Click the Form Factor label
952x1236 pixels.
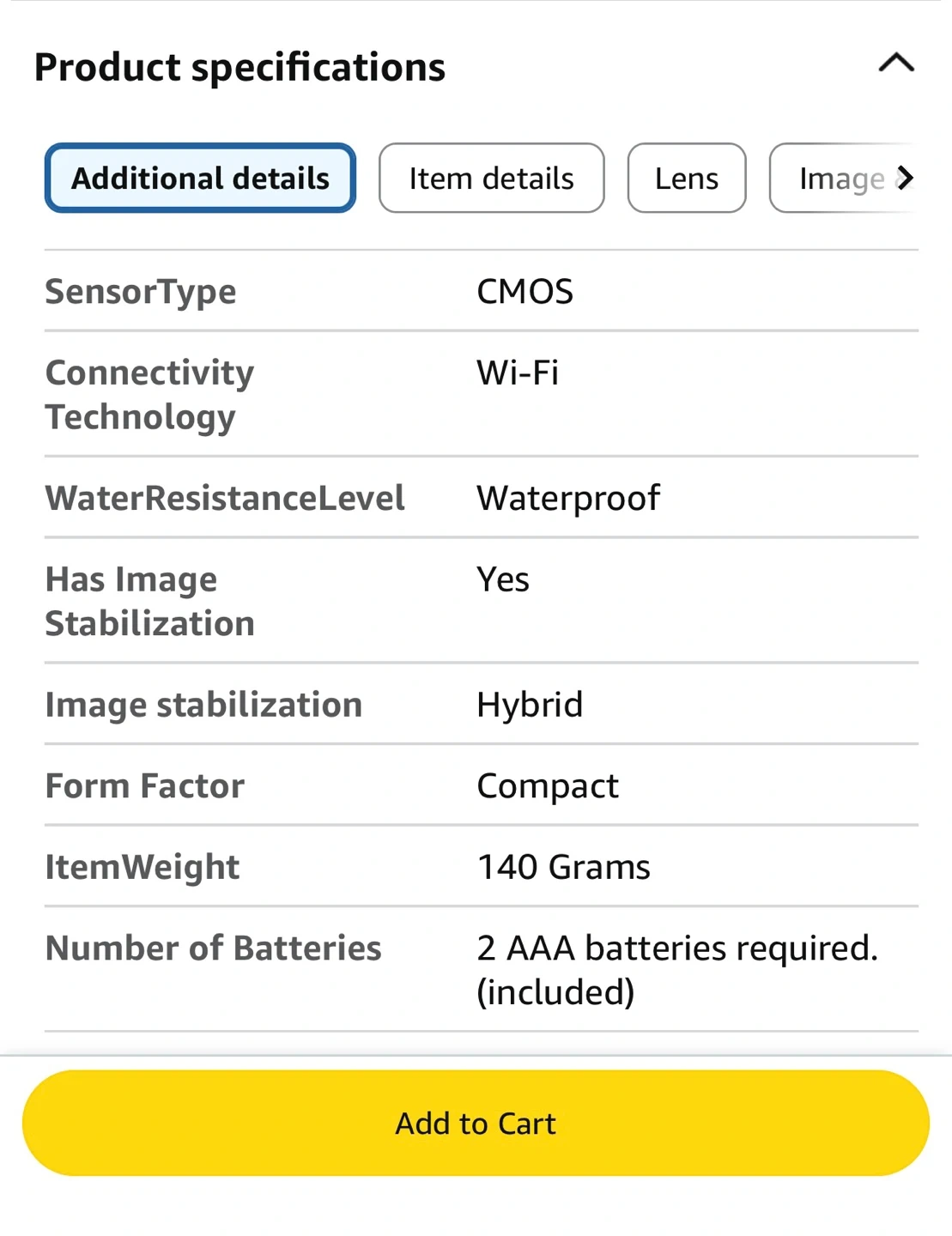(144, 786)
